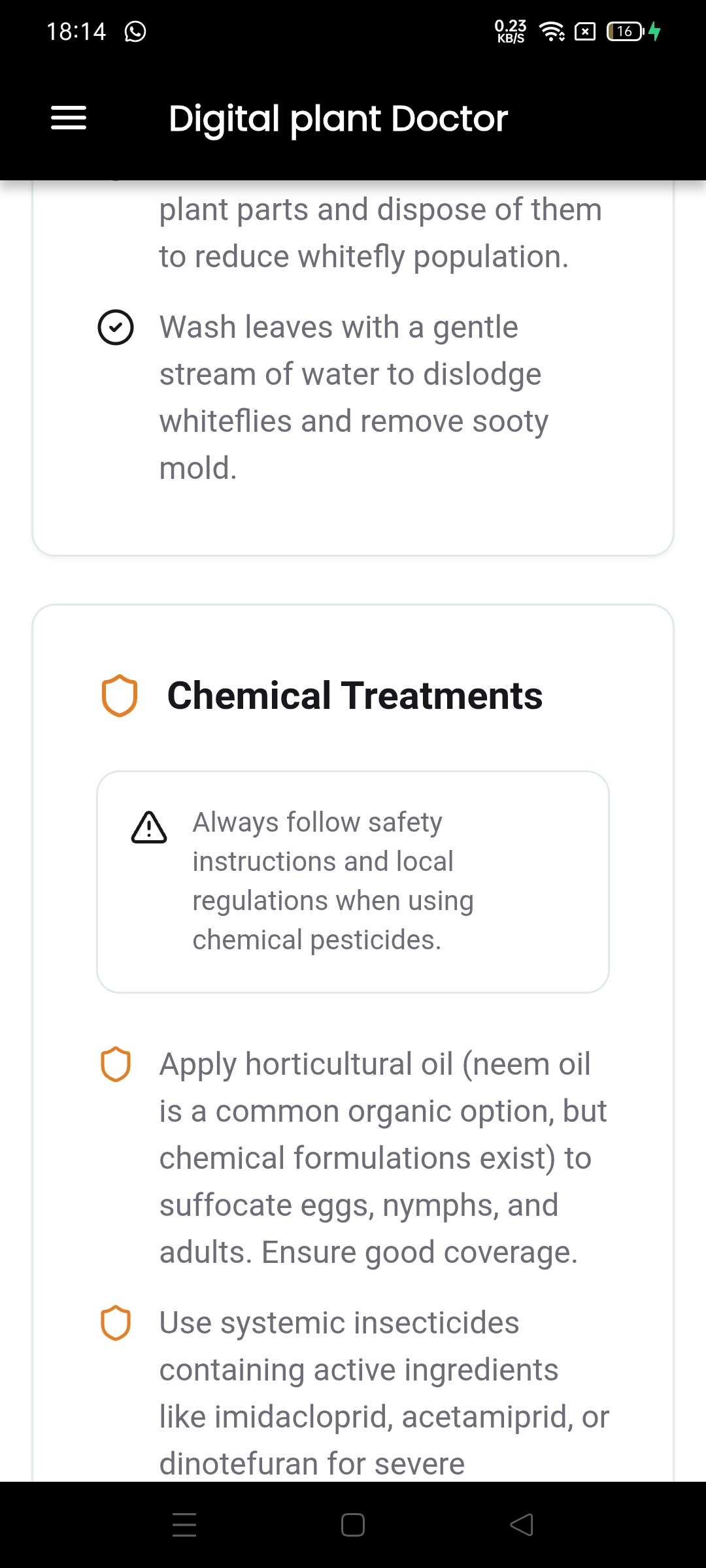Tap the circled checkmark beside Wash leaves
The height and width of the screenshot is (1568, 706).
[x=116, y=327]
